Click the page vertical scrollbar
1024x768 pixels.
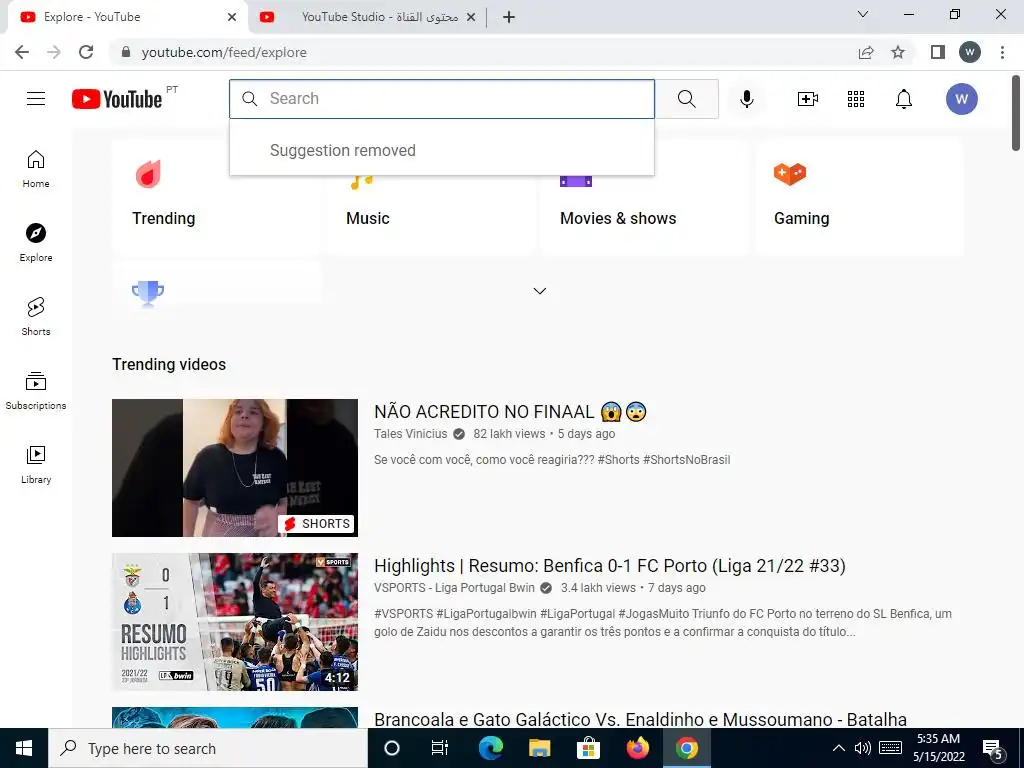pos(1016,112)
